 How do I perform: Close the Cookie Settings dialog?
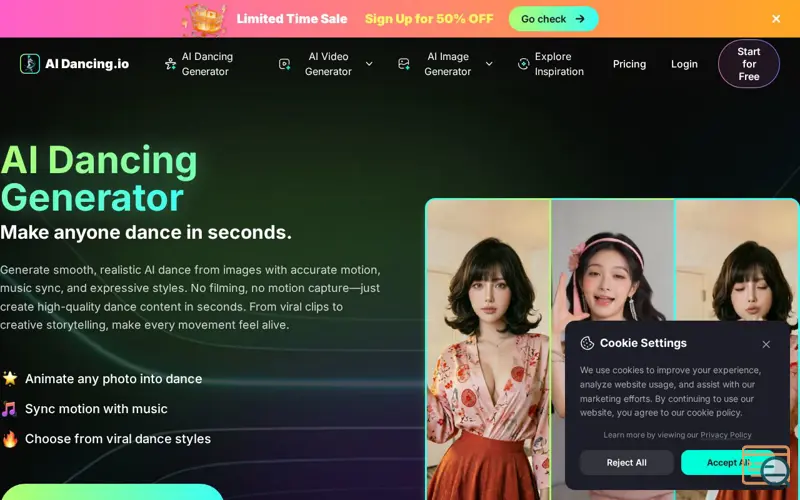(x=766, y=344)
